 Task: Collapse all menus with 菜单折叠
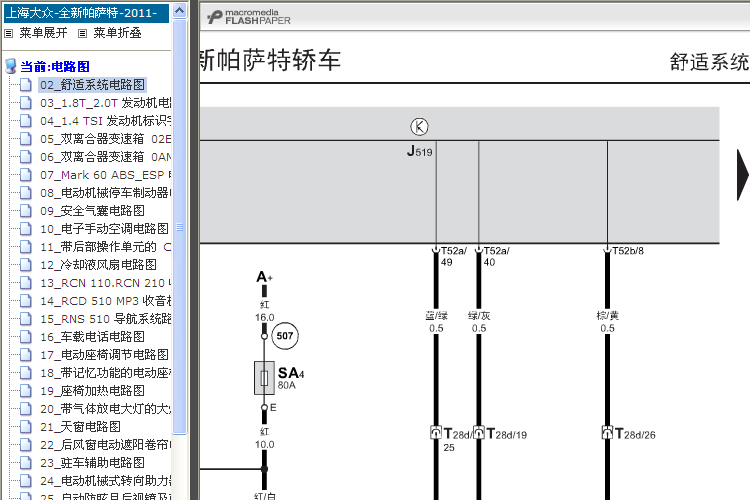(118, 33)
